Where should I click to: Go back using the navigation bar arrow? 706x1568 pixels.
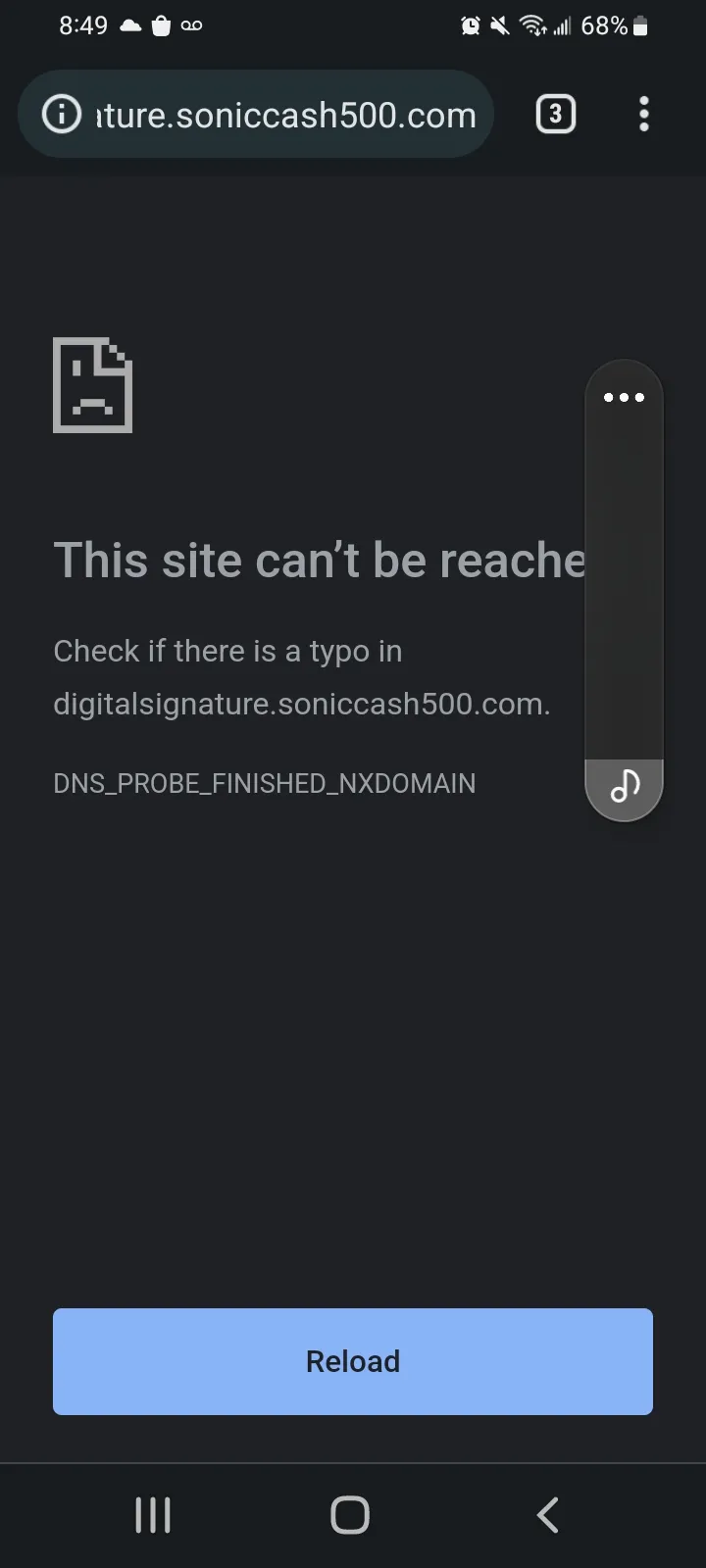548,1515
